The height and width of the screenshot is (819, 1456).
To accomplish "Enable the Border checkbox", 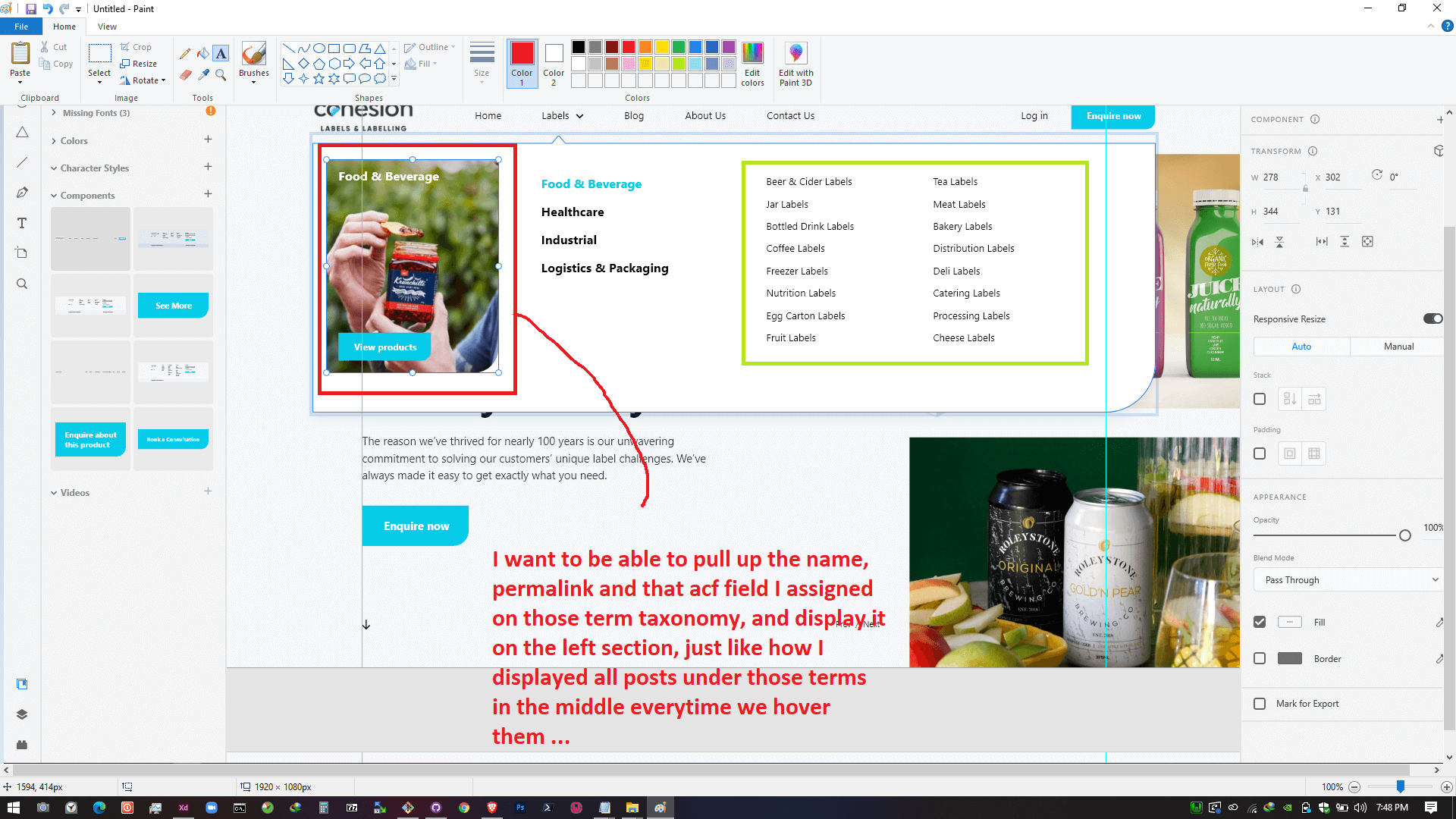I will coord(1260,658).
